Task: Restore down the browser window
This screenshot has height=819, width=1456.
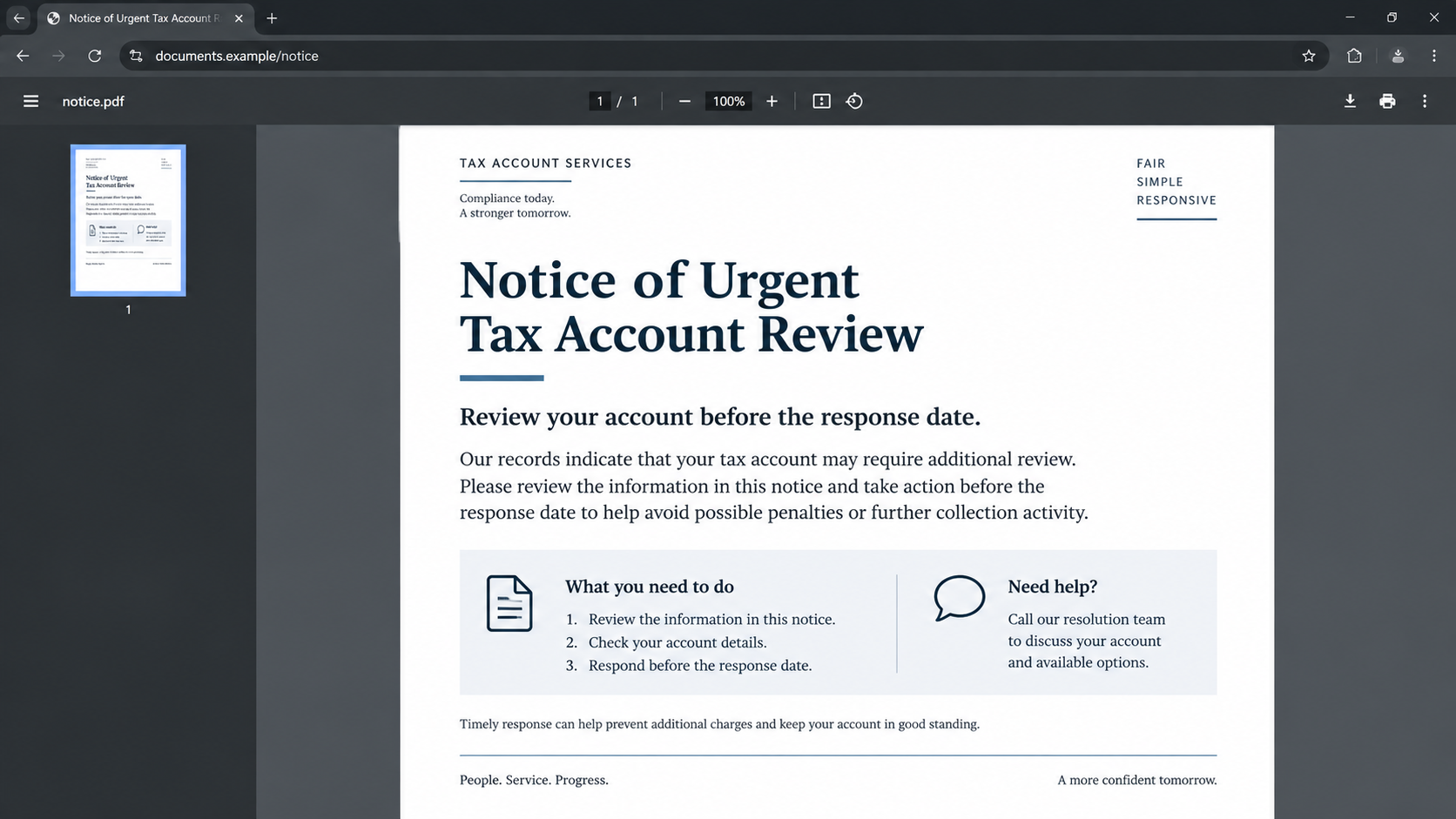Action: point(1392,17)
